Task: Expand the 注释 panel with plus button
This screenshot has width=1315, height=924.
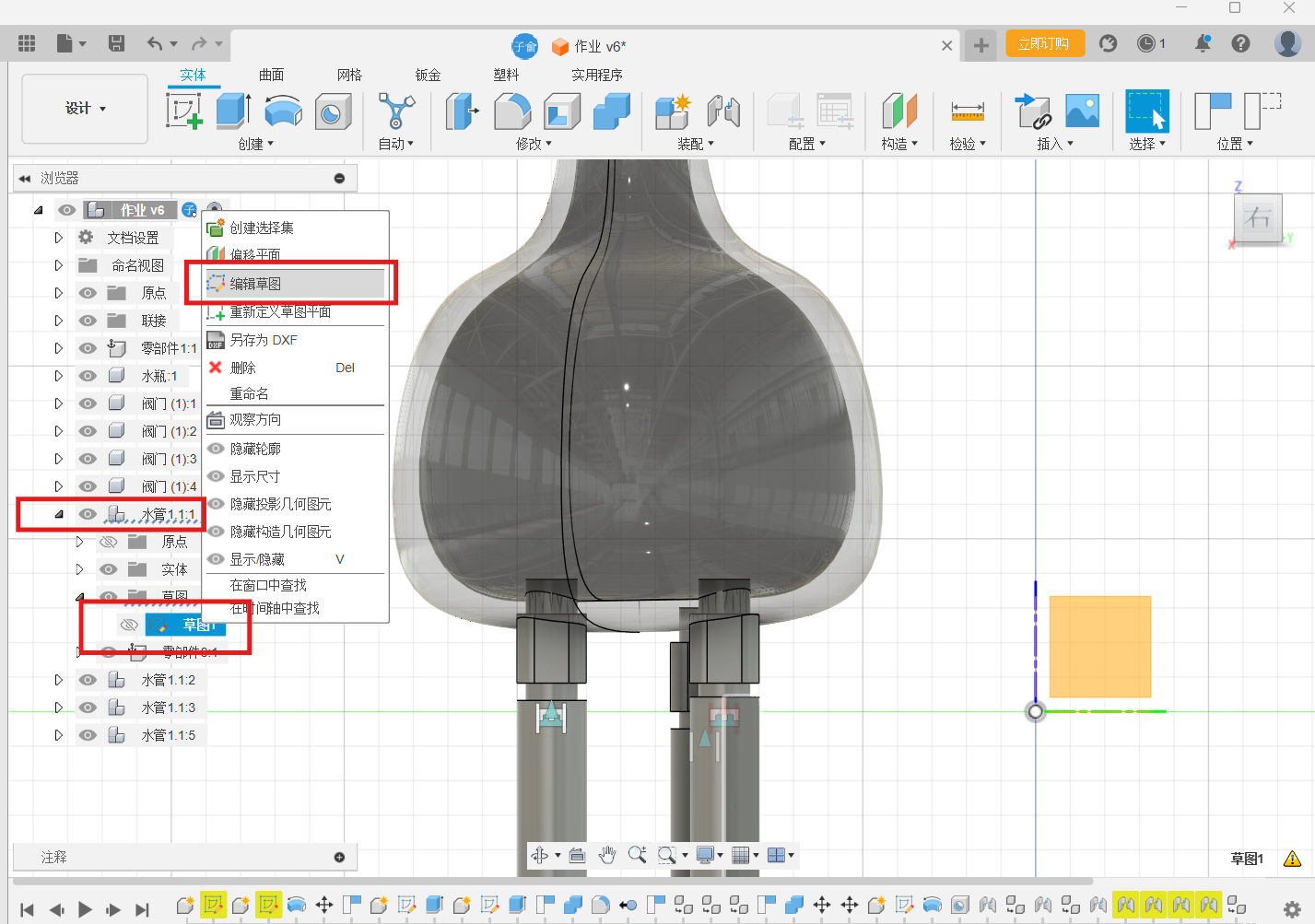Action: click(x=339, y=857)
